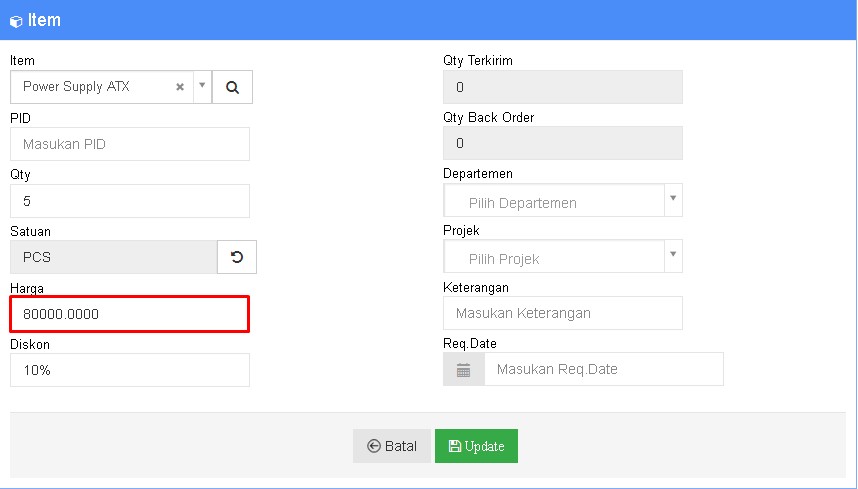Select the Diskon field showing 10%

[129, 370]
